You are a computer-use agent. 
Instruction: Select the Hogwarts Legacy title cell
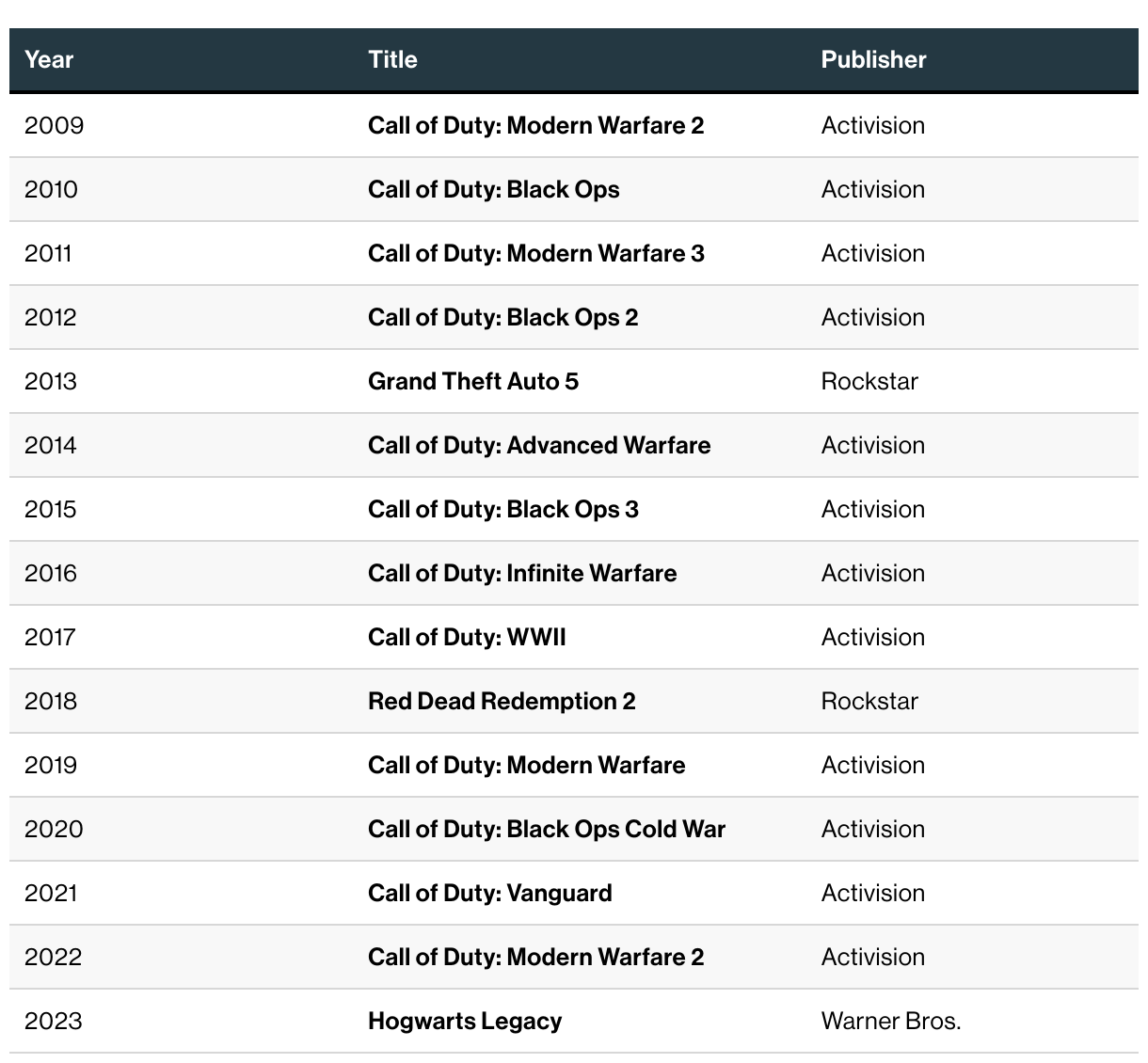(465, 1021)
